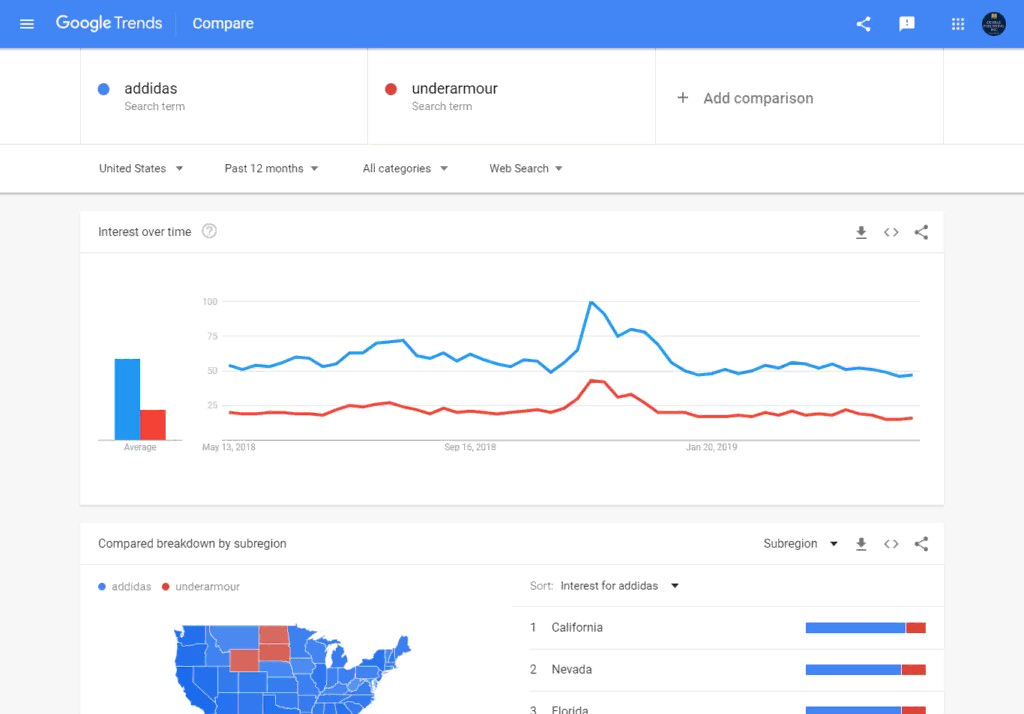The height and width of the screenshot is (714, 1024).
Task: Change the Subregion breakdown level
Action: (x=798, y=543)
